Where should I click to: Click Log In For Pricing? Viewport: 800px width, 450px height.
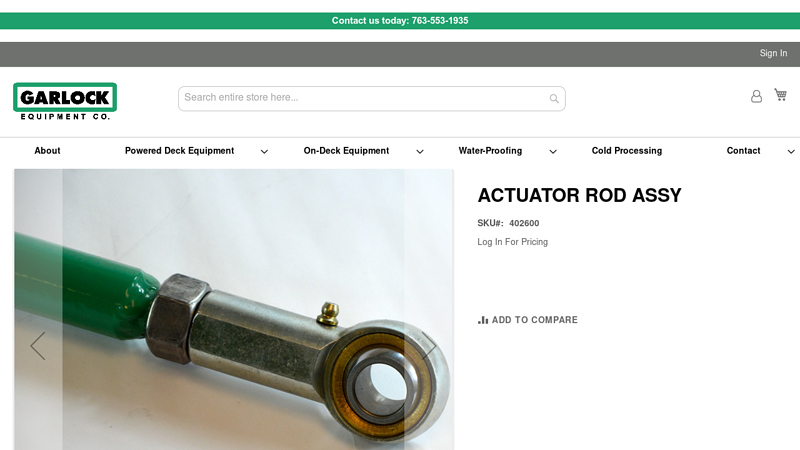tap(513, 242)
